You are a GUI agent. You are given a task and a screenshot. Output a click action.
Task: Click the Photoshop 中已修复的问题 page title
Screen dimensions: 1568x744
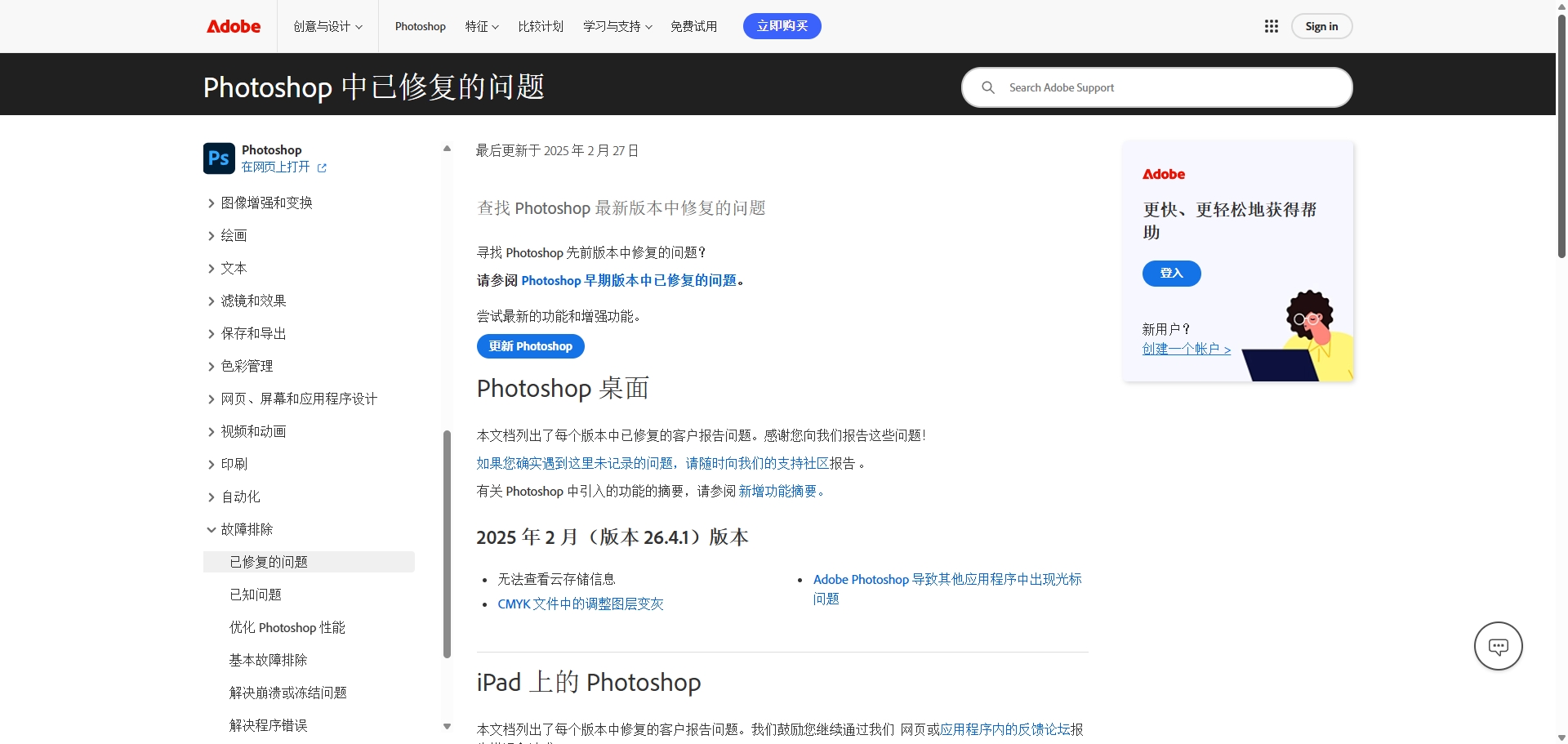374,87
